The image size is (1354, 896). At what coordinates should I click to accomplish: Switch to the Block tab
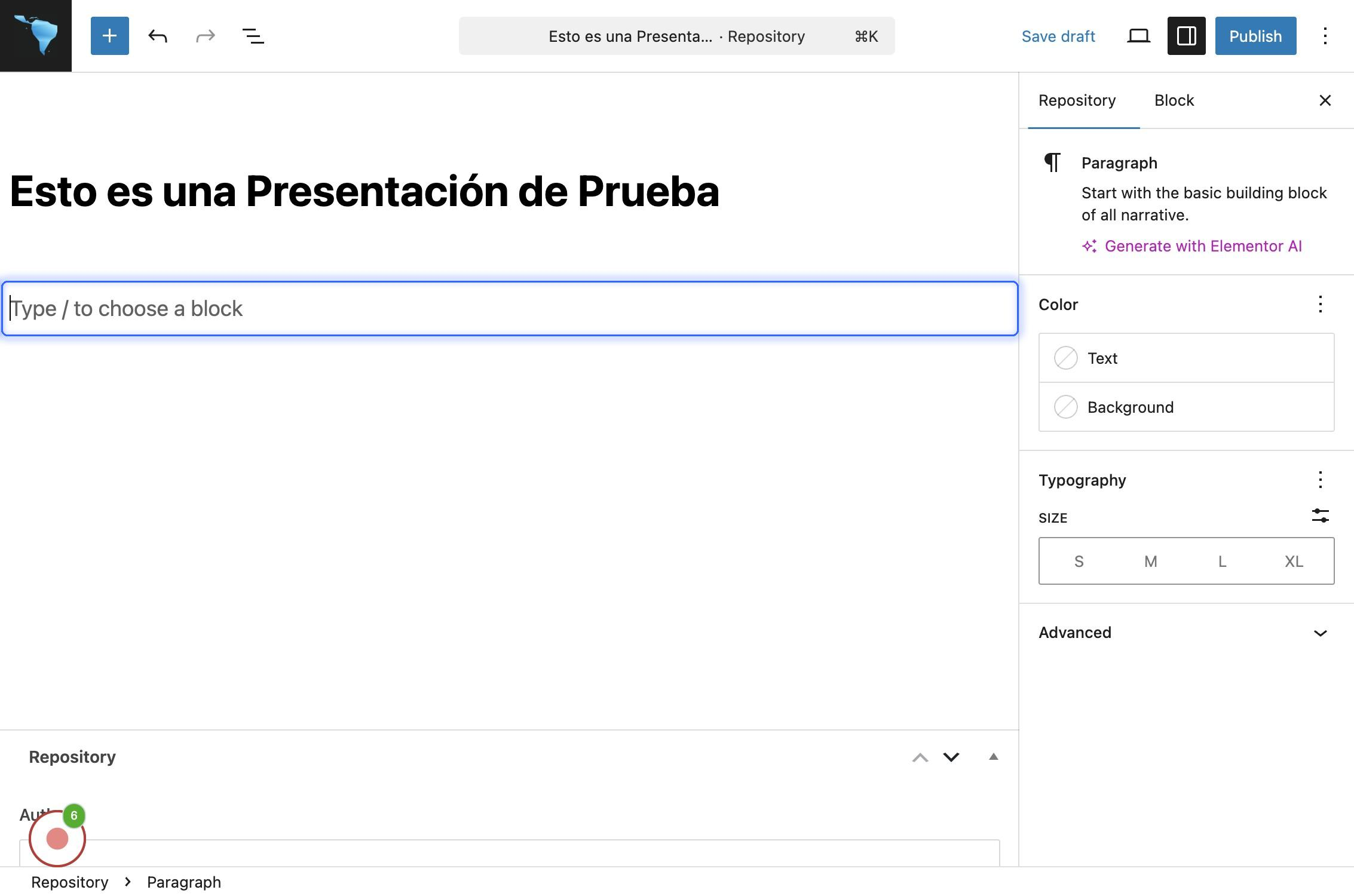click(1174, 100)
